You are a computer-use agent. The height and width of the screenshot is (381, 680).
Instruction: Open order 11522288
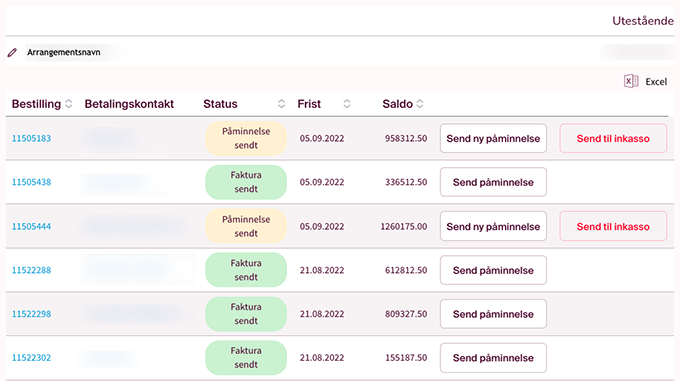[31, 270]
